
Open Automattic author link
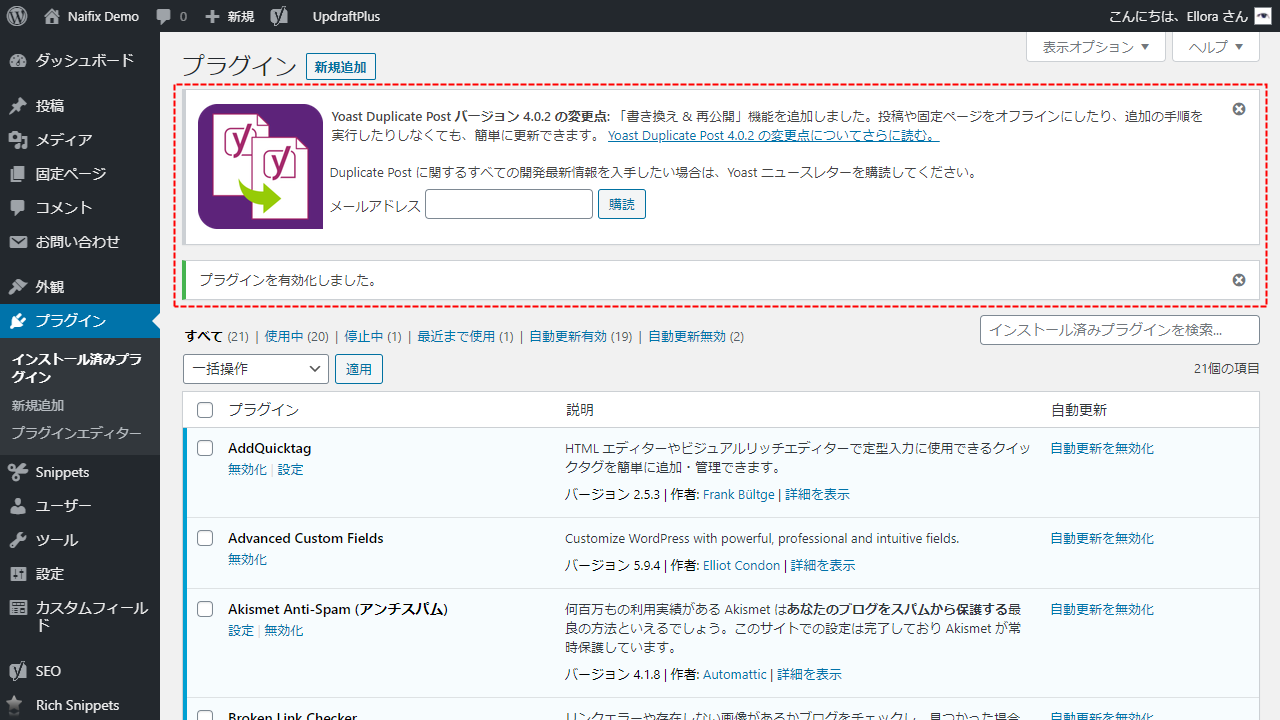point(735,675)
